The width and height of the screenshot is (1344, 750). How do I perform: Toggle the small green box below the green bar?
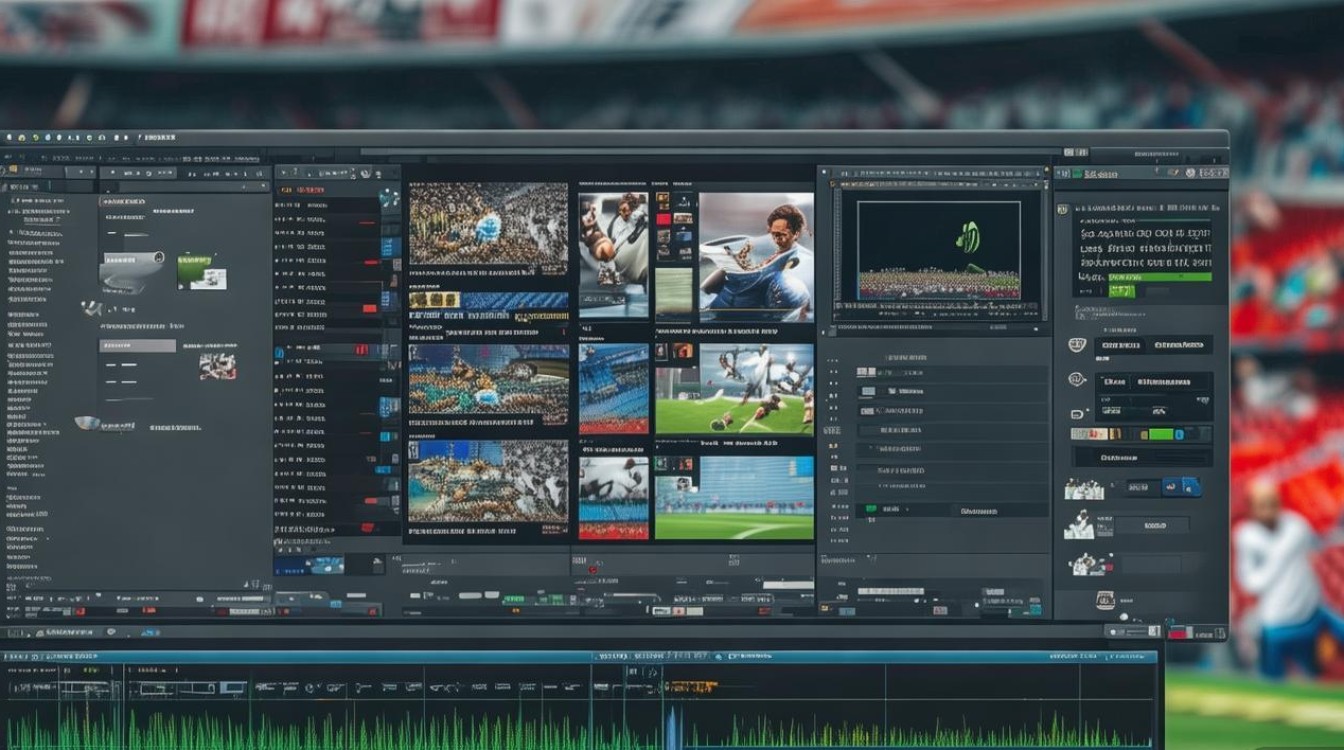click(x=1121, y=291)
